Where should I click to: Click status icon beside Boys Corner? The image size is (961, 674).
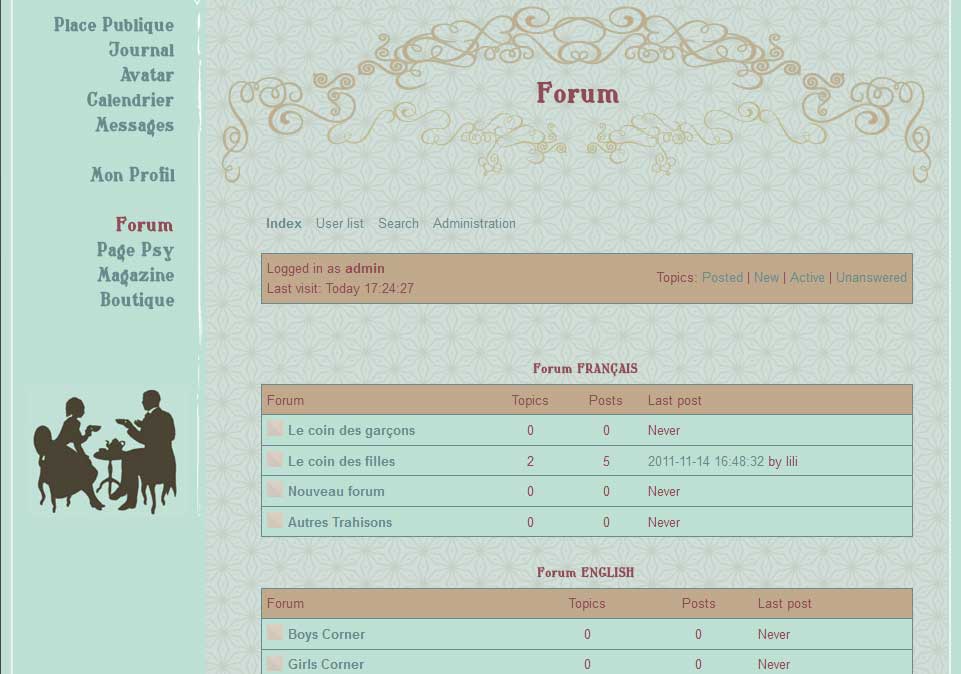point(275,632)
